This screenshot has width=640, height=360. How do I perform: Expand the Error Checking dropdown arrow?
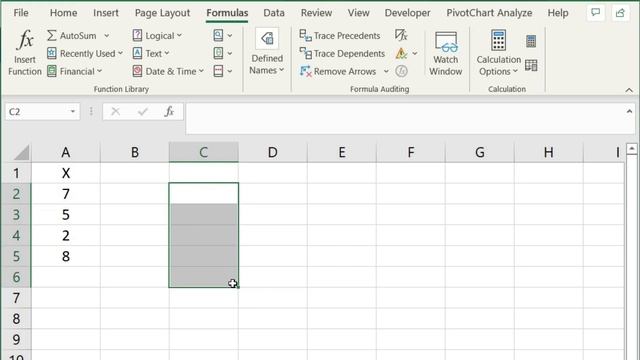pos(415,53)
